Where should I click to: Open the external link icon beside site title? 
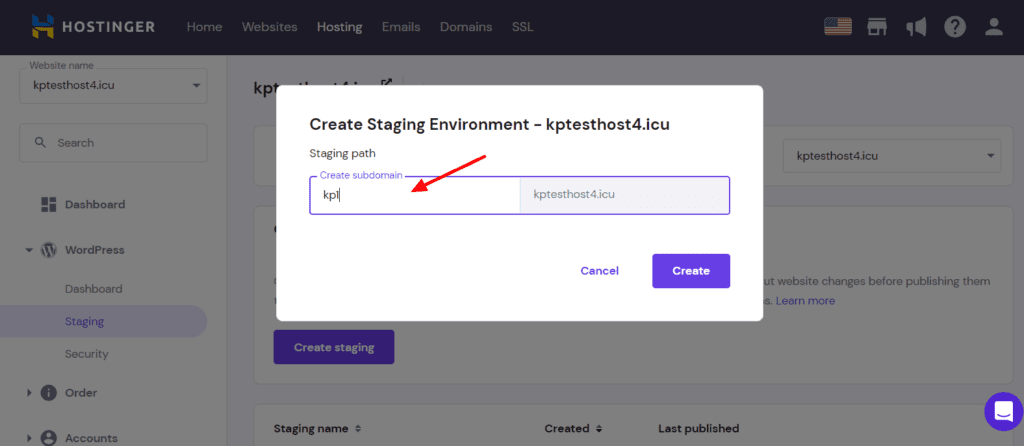tap(387, 84)
